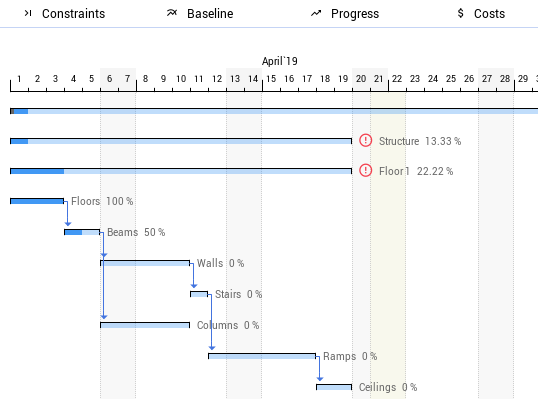Click the Walls task bar

pos(145,263)
